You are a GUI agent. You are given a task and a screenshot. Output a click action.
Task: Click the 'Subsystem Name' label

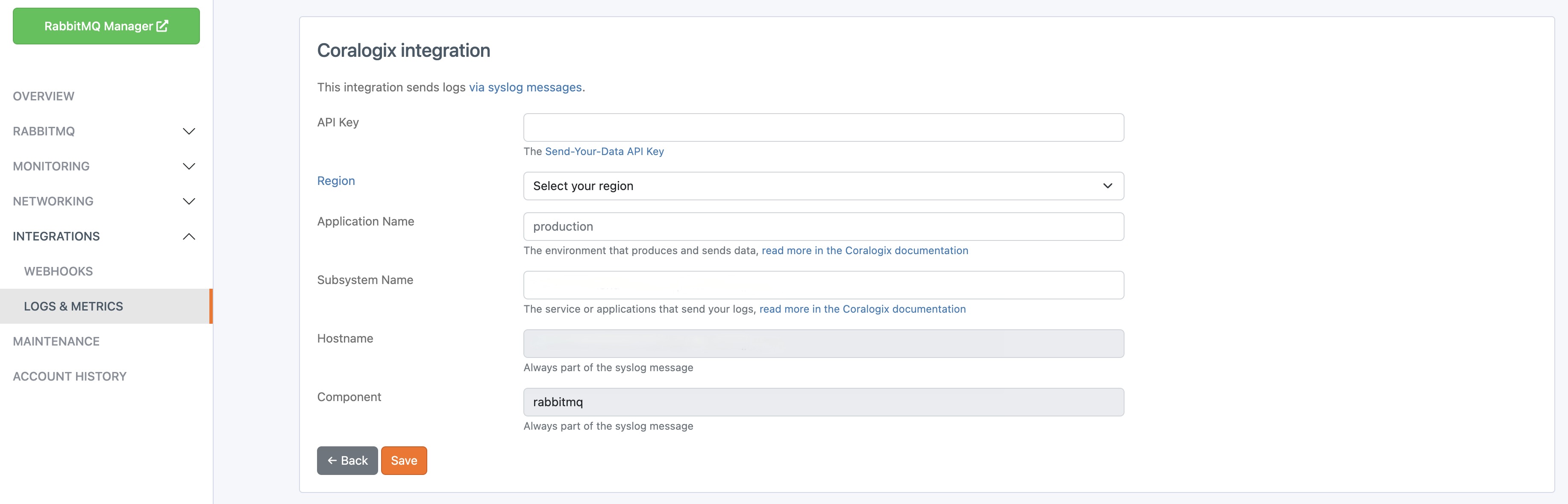click(x=365, y=280)
